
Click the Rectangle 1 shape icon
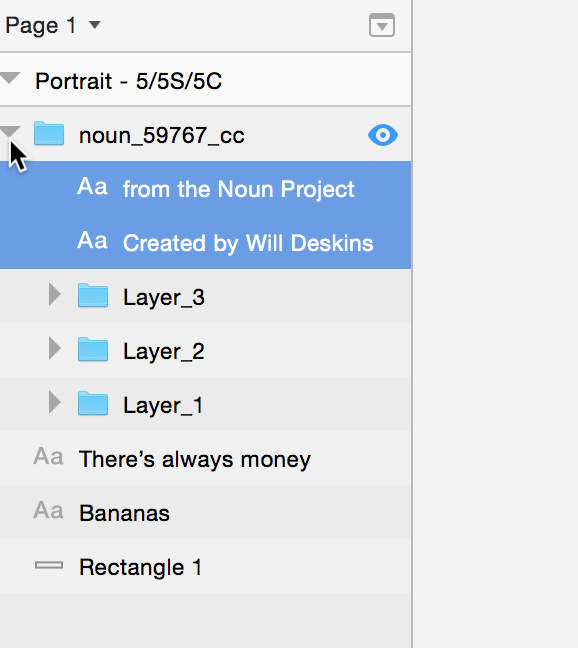pos(49,565)
